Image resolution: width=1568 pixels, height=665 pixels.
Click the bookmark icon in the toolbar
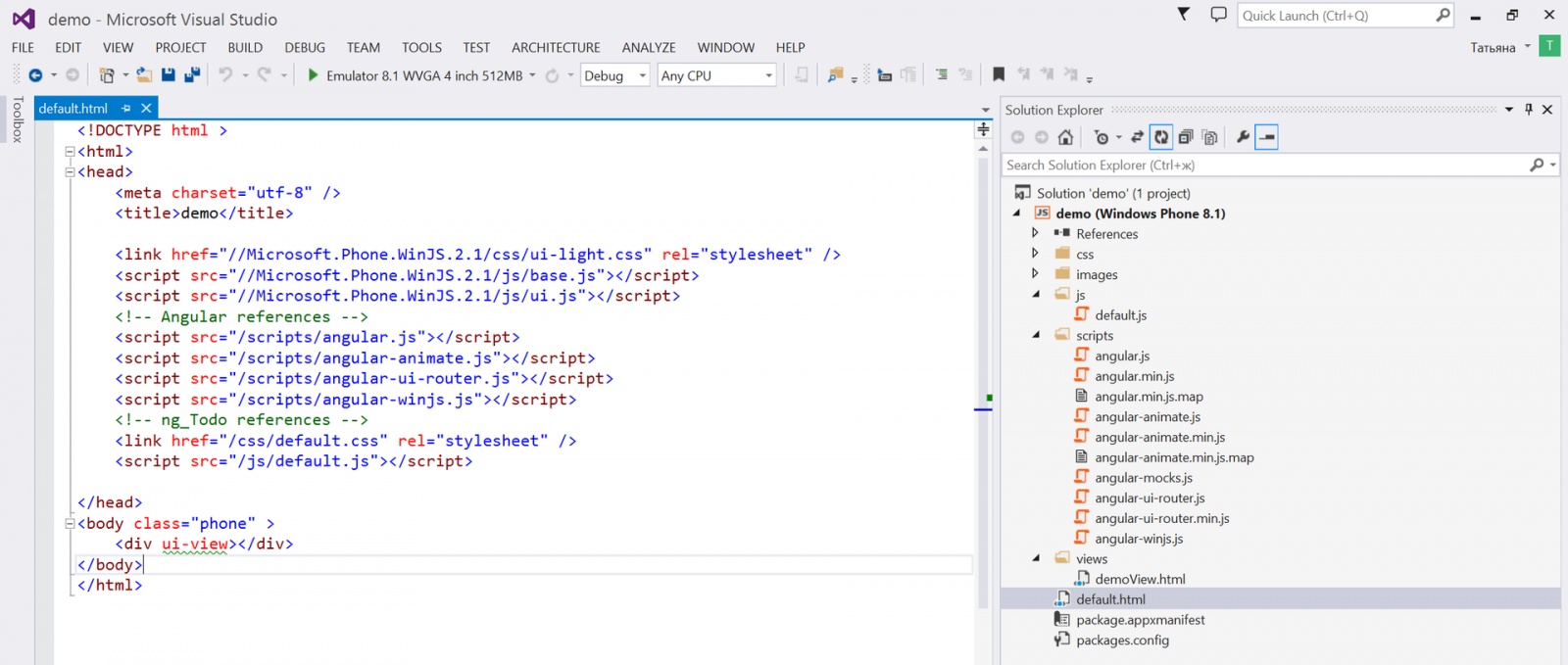[x=999, y=75]
